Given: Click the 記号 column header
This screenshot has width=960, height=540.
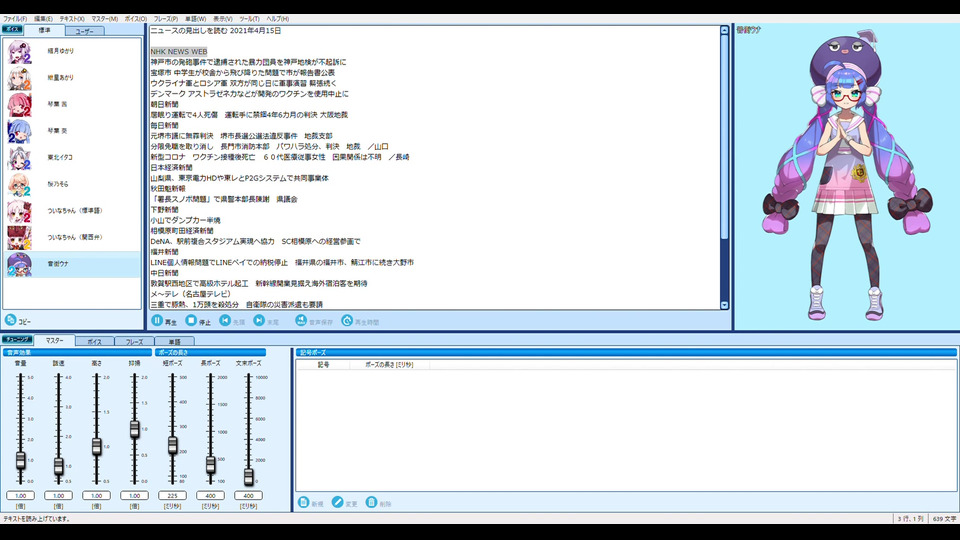Looking at the screenshot, I should tap(323, 364).
